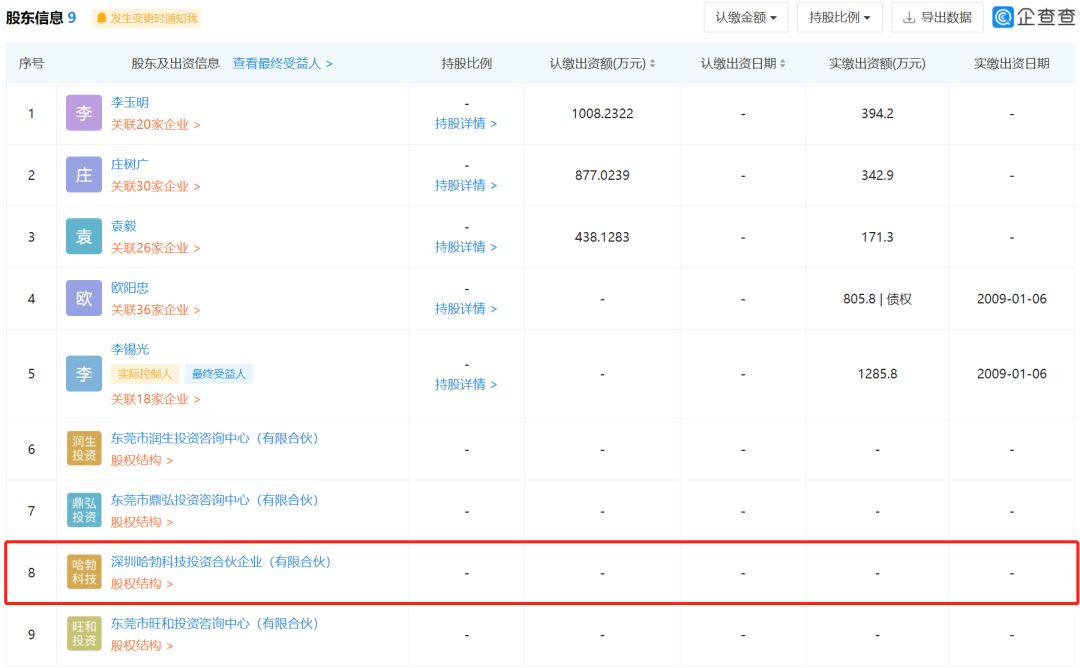Open 股权结构 under 鼎弘投资咨询中心
Image resolution: width=1080 pixels, height=668 pixels.
click(x=142, y=522)
